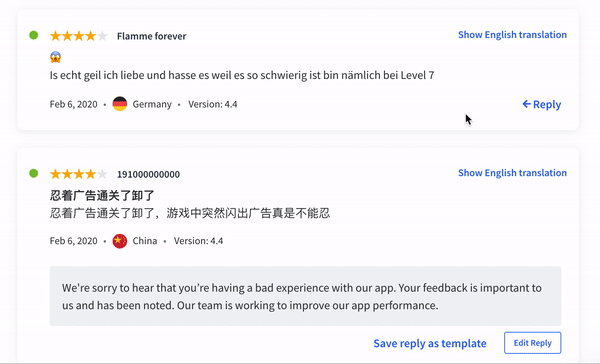Viewport: 600px width, 364px height.
Task: Click the Feb 6, 2020 date of the China review
Action: tap(73, 241)
